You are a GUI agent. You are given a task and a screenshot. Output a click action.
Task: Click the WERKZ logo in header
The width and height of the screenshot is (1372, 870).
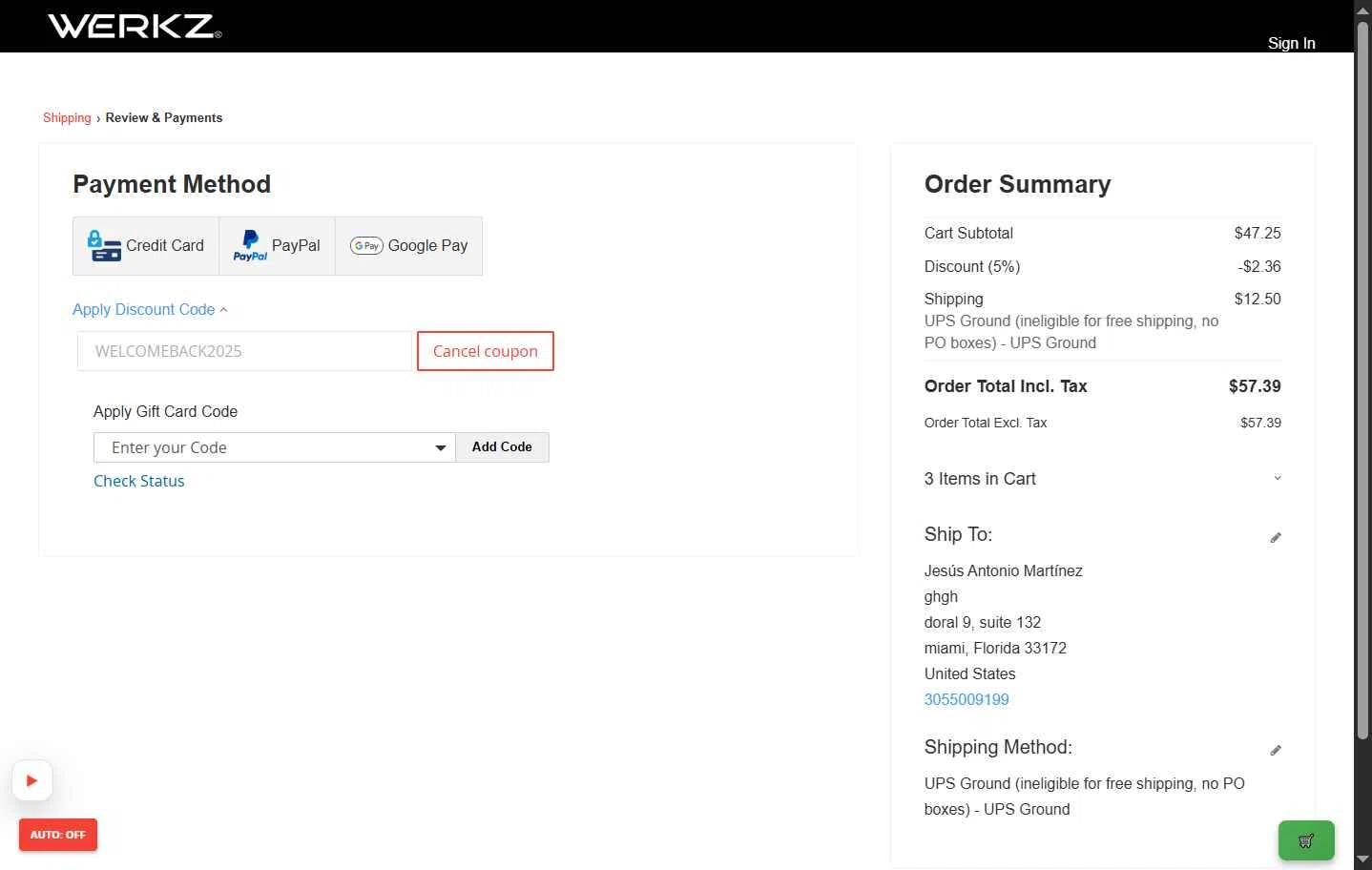pyautogui.click(x=135, y=26)
